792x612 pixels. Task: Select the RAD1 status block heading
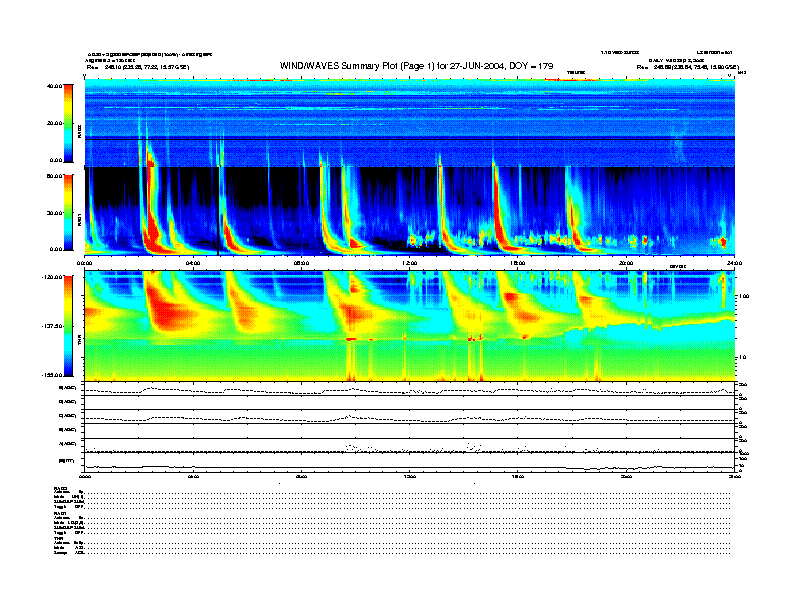pyautogui.click(x=60, y=514)
